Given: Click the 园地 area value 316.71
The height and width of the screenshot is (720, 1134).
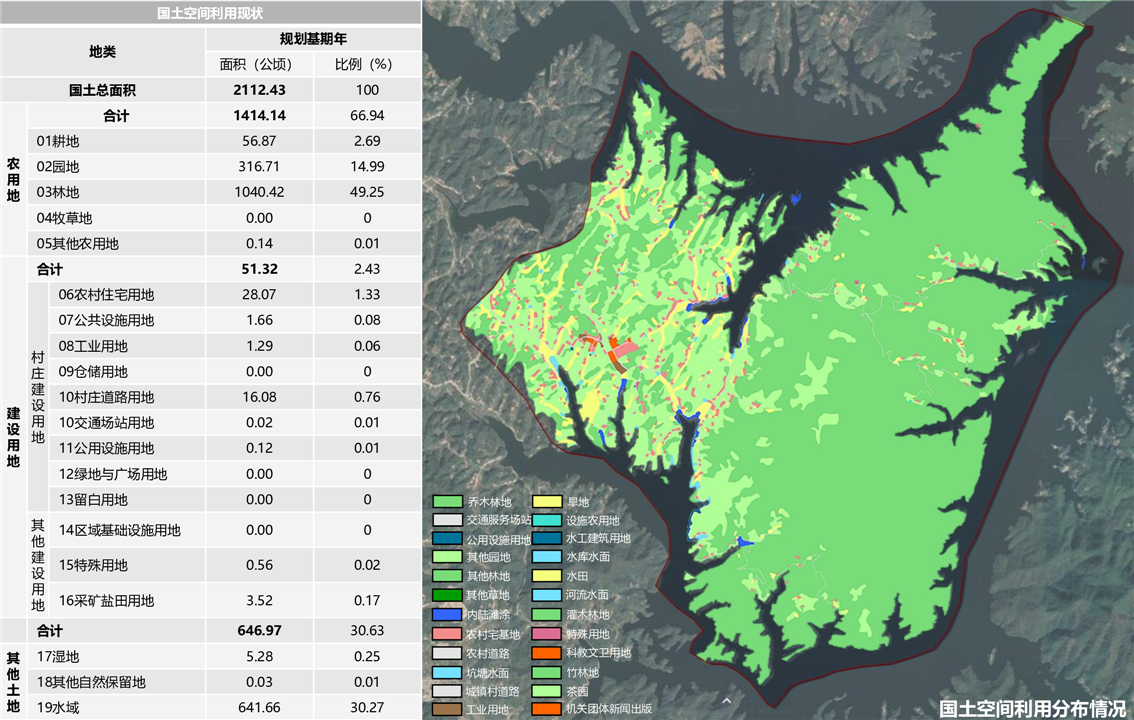Looking at the screenshot, I should [x=259, y=167].
